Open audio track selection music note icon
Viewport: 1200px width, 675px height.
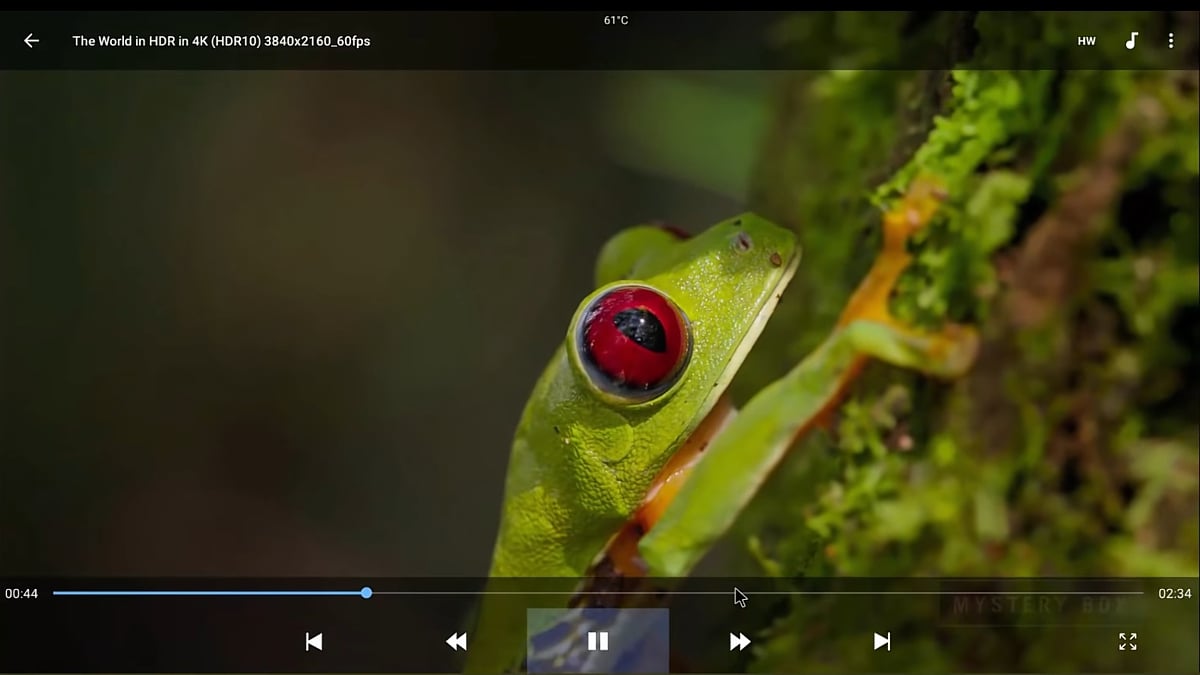click(1131, 41)
